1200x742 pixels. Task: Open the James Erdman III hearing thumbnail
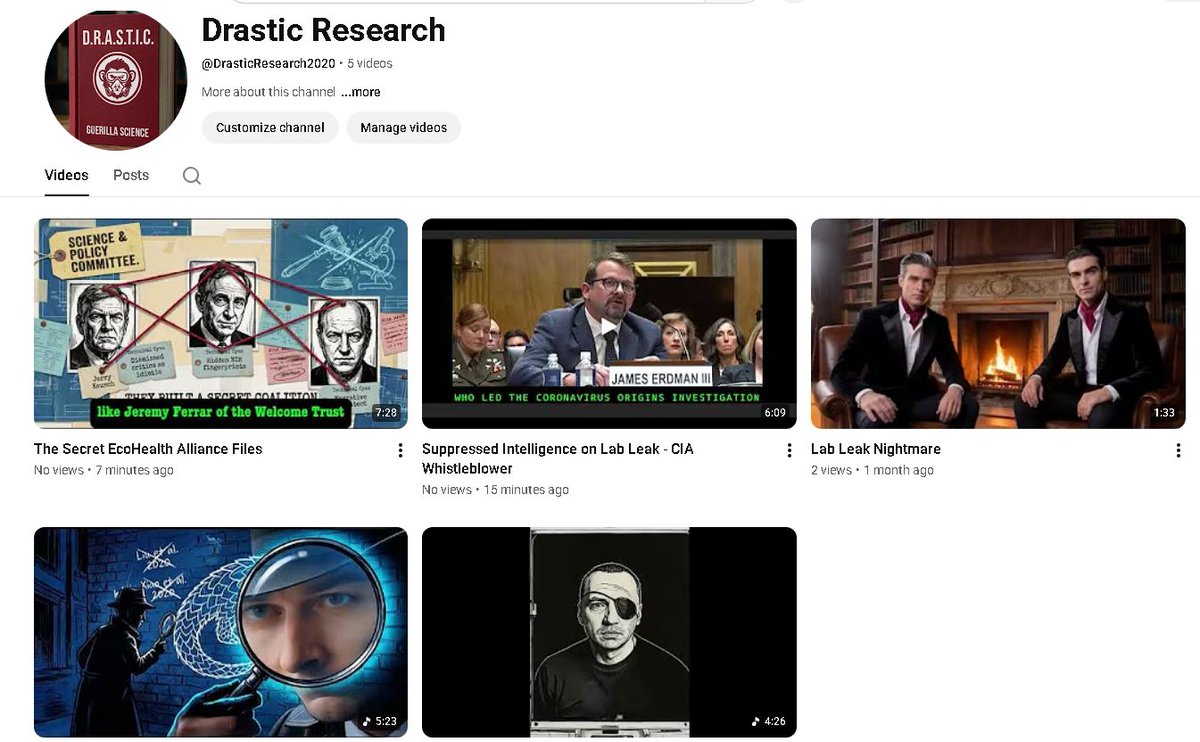[x=609, y=324]
